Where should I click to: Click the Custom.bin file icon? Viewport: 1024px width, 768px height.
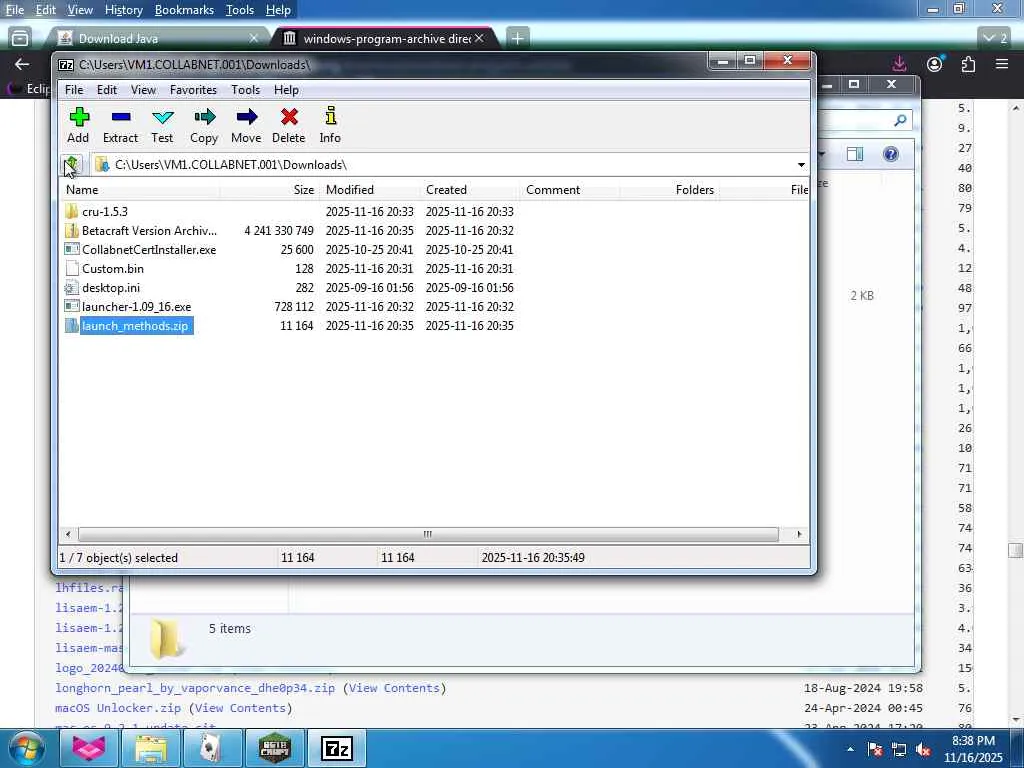[x=72, y=268]
